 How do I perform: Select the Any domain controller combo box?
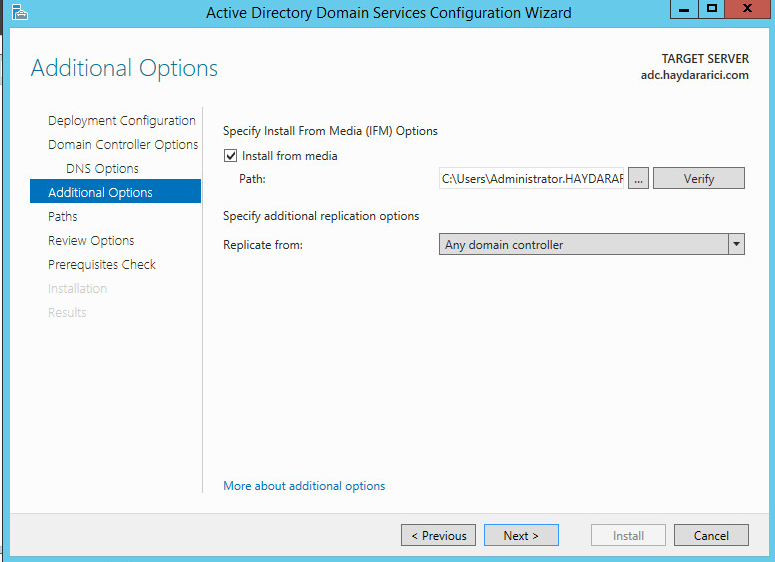(x=592, y=244)
